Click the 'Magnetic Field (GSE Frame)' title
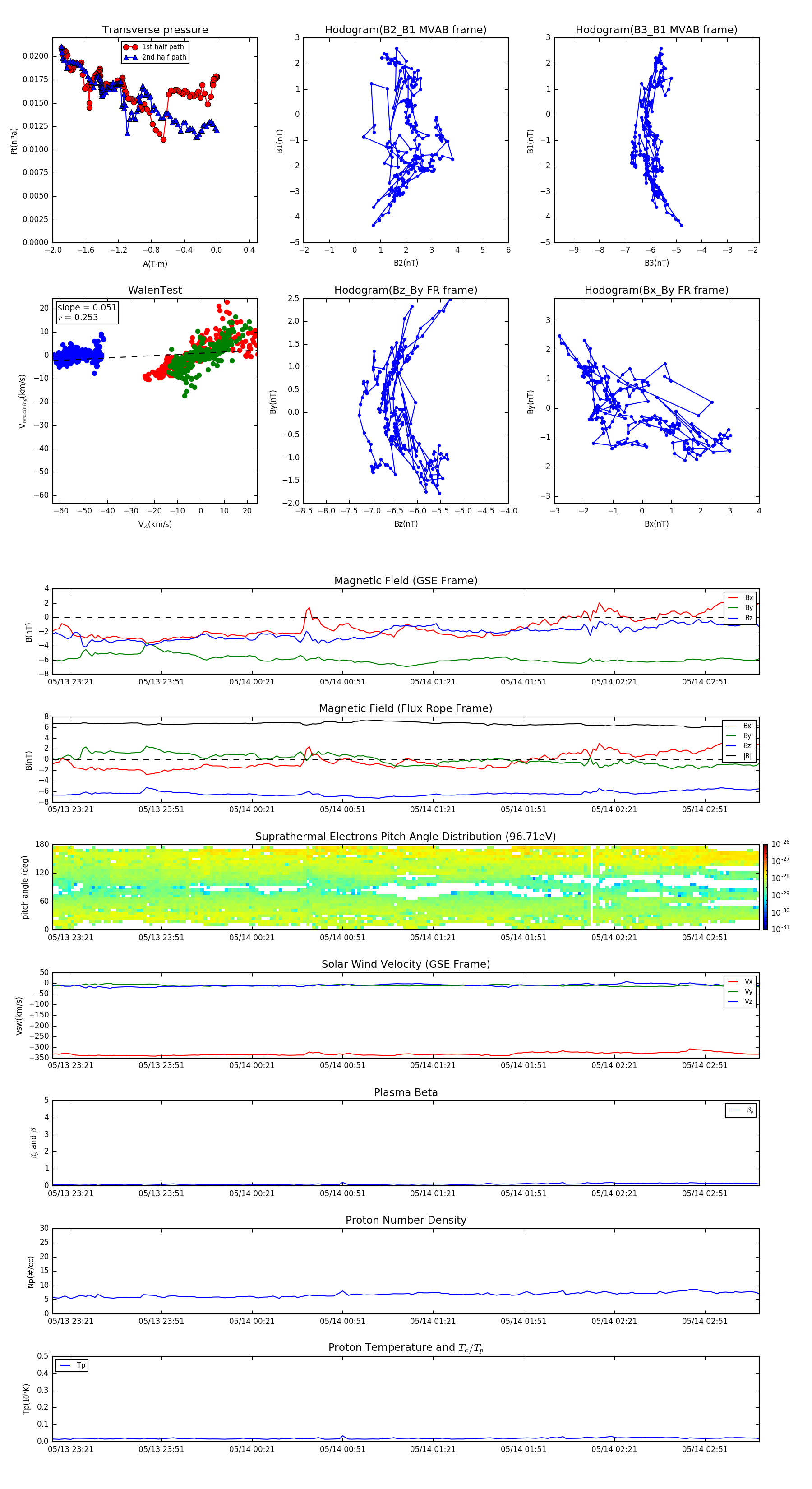The image size is (812, 1489). point(406,580)
